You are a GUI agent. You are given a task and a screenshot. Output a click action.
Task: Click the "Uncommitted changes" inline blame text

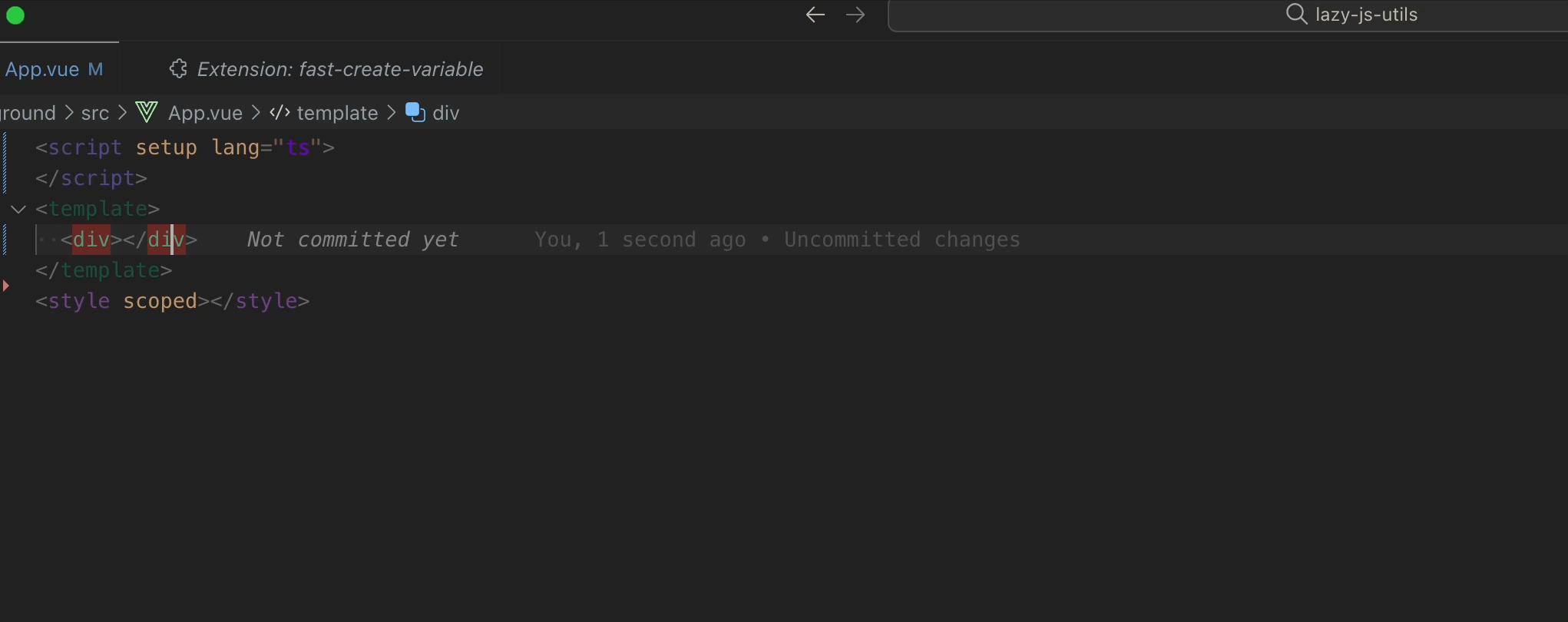[901, 240]
